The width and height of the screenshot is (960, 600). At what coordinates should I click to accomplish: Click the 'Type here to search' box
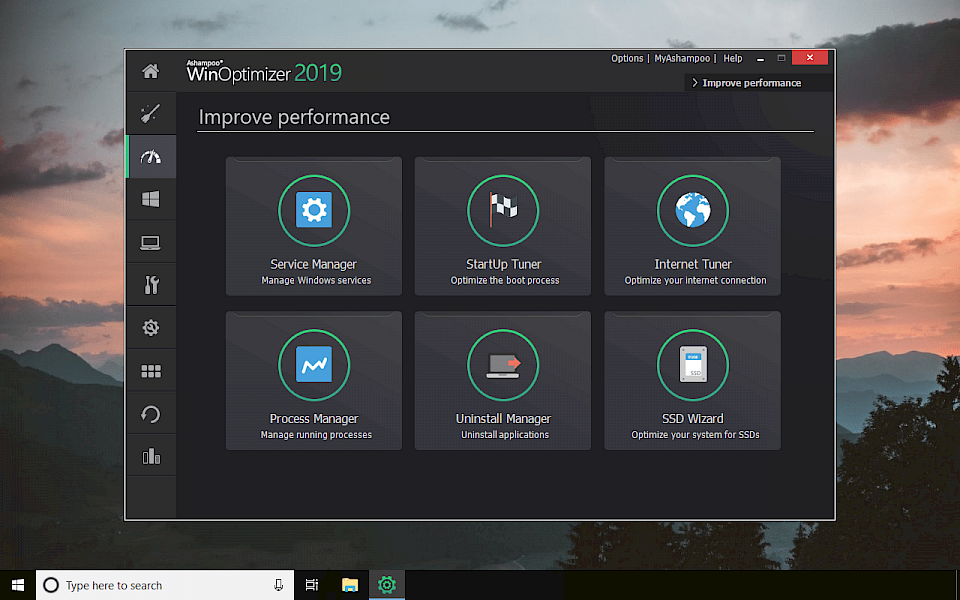165,585
